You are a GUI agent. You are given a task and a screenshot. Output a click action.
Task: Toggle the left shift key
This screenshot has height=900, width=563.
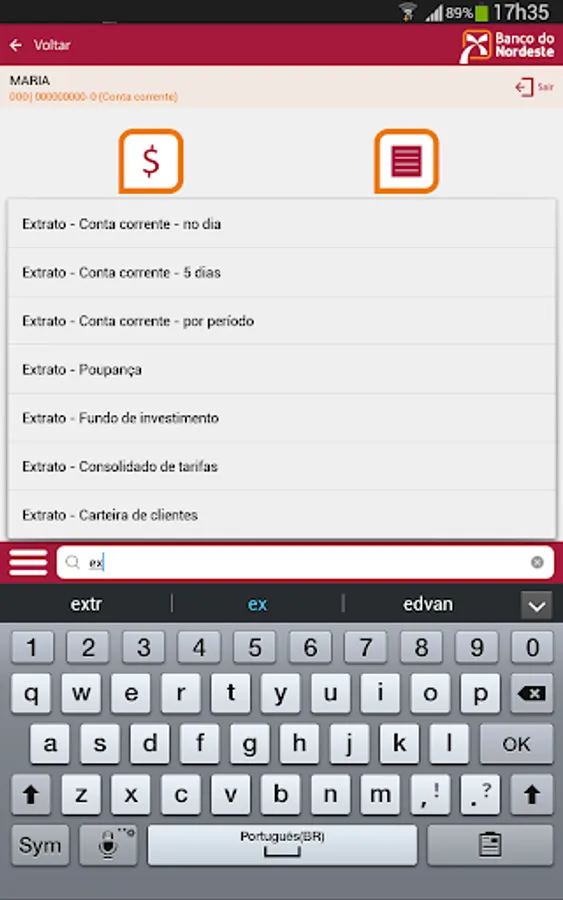point(31,794)
